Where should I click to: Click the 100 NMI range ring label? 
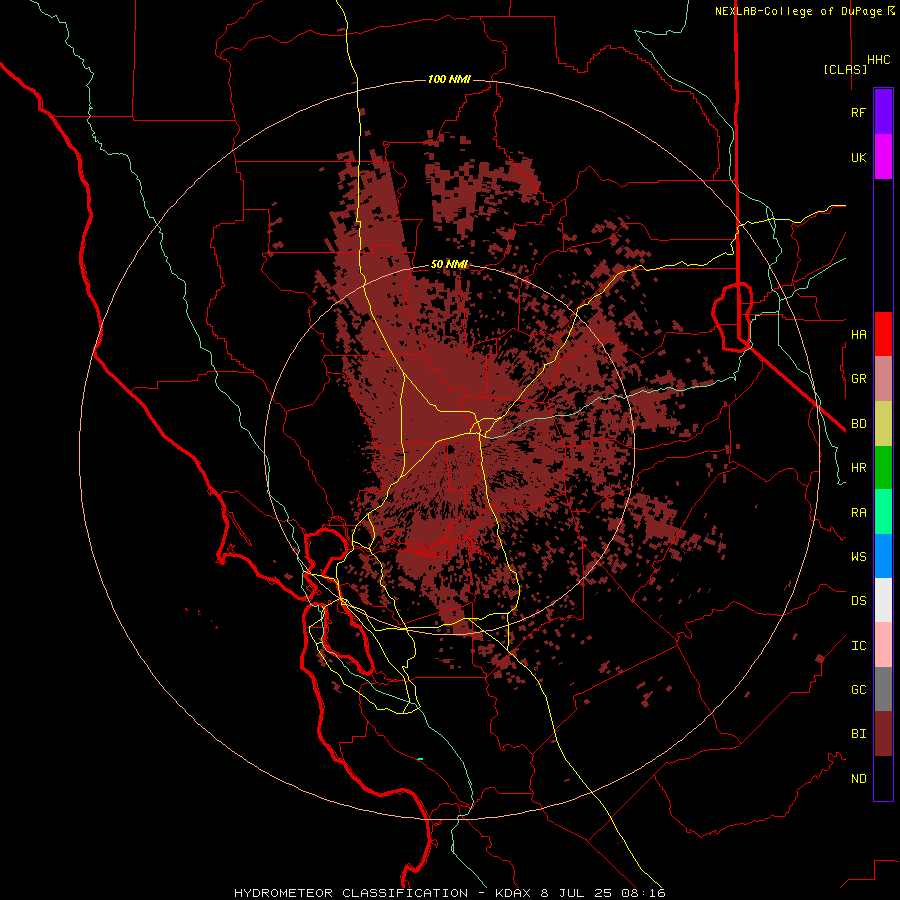coord(449,79)
